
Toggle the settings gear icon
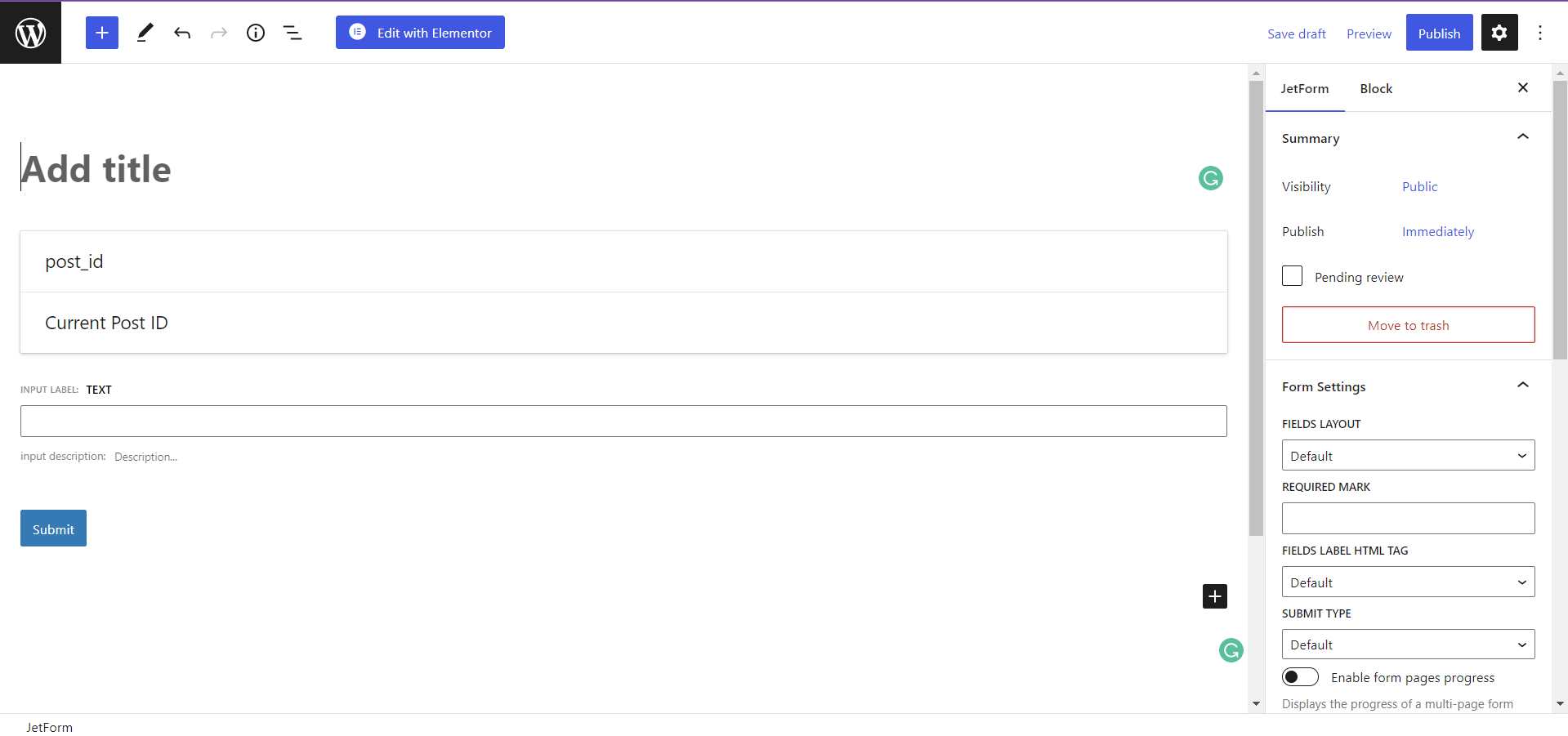1499,33
